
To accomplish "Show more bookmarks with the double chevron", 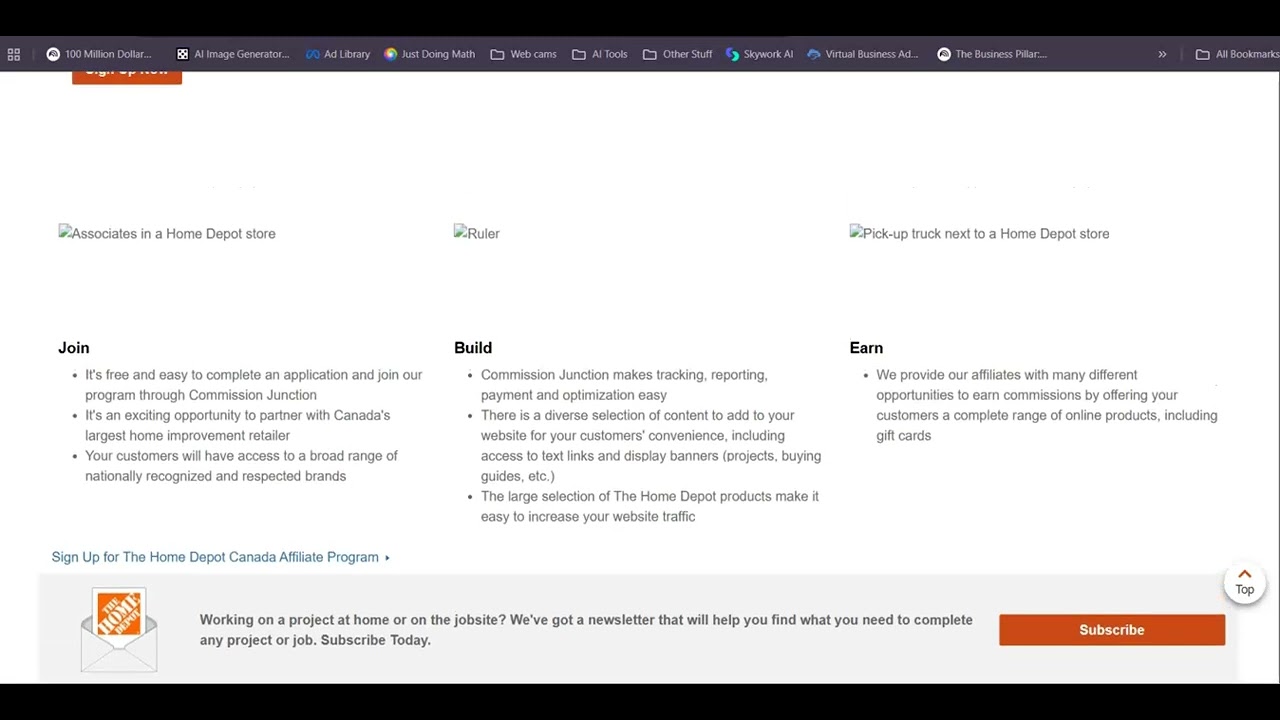I will coord(1162,54).
